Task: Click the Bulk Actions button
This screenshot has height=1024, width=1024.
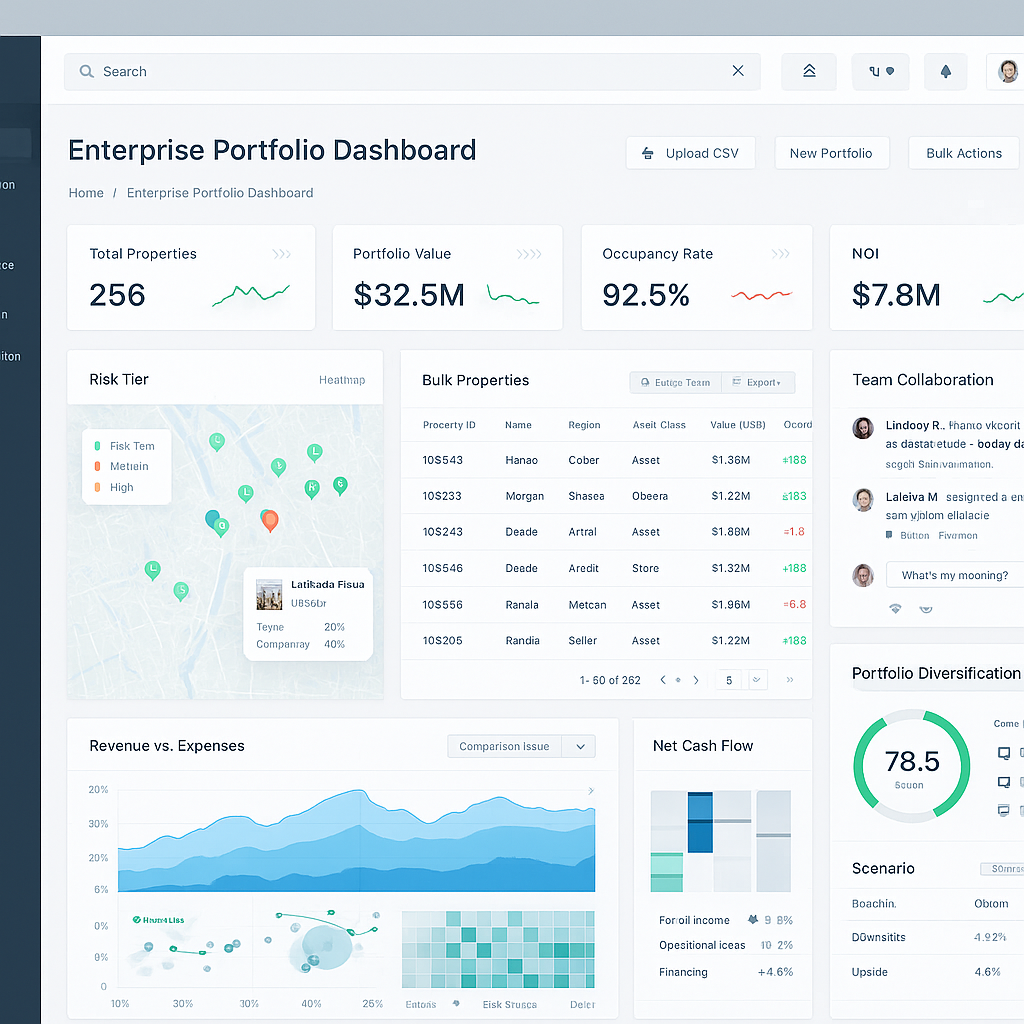Action: tap(963, 153)
